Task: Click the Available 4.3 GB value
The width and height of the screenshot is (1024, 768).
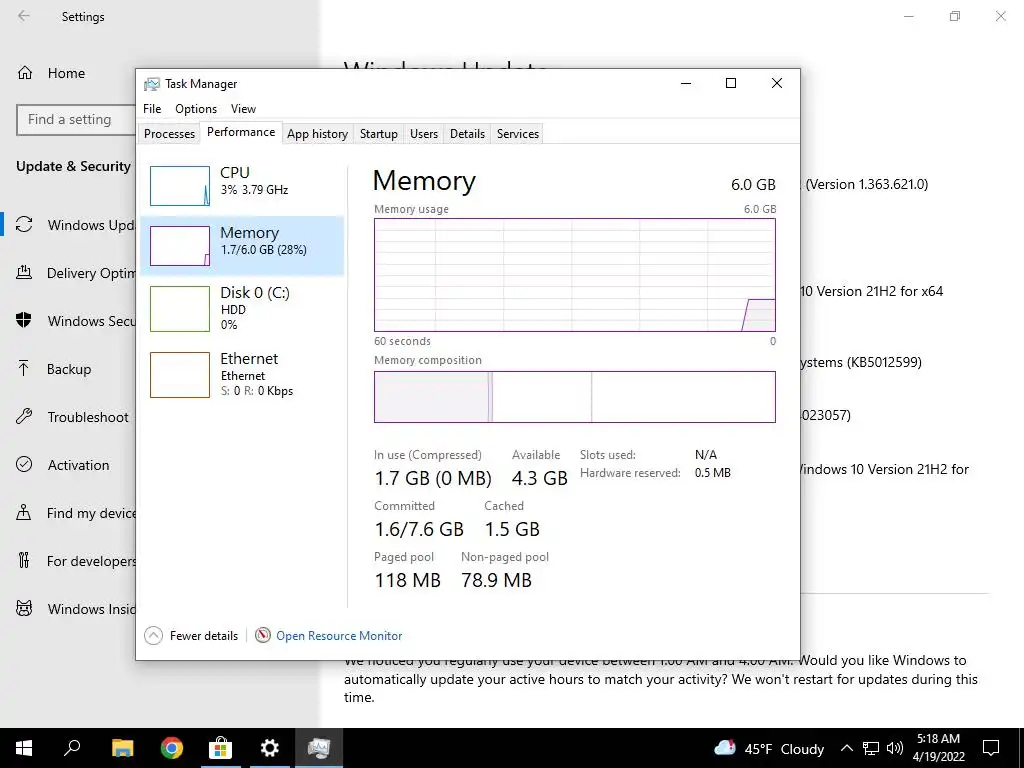Action: tap(539, 478)
